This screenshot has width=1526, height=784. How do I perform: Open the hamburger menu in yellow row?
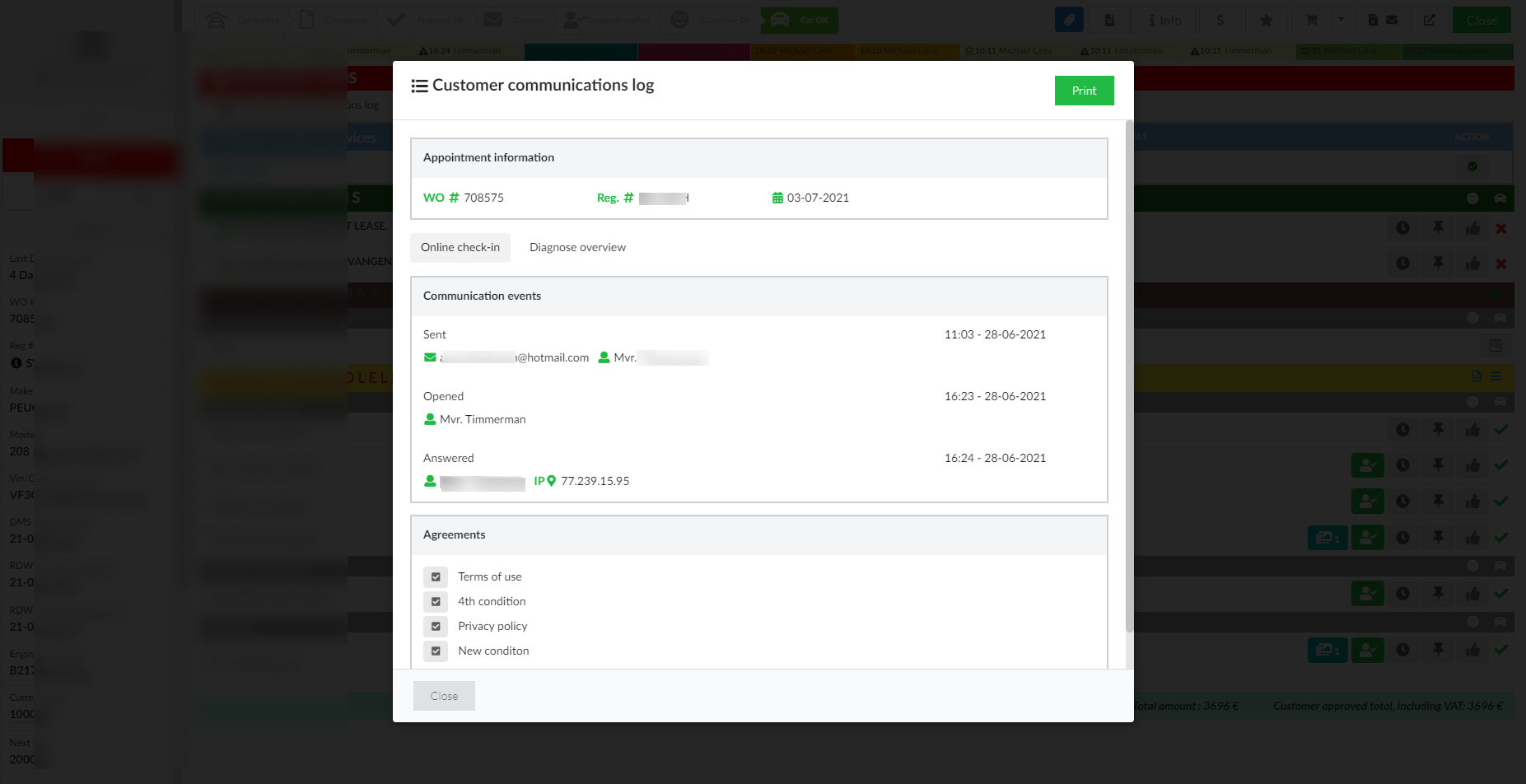1496,376
